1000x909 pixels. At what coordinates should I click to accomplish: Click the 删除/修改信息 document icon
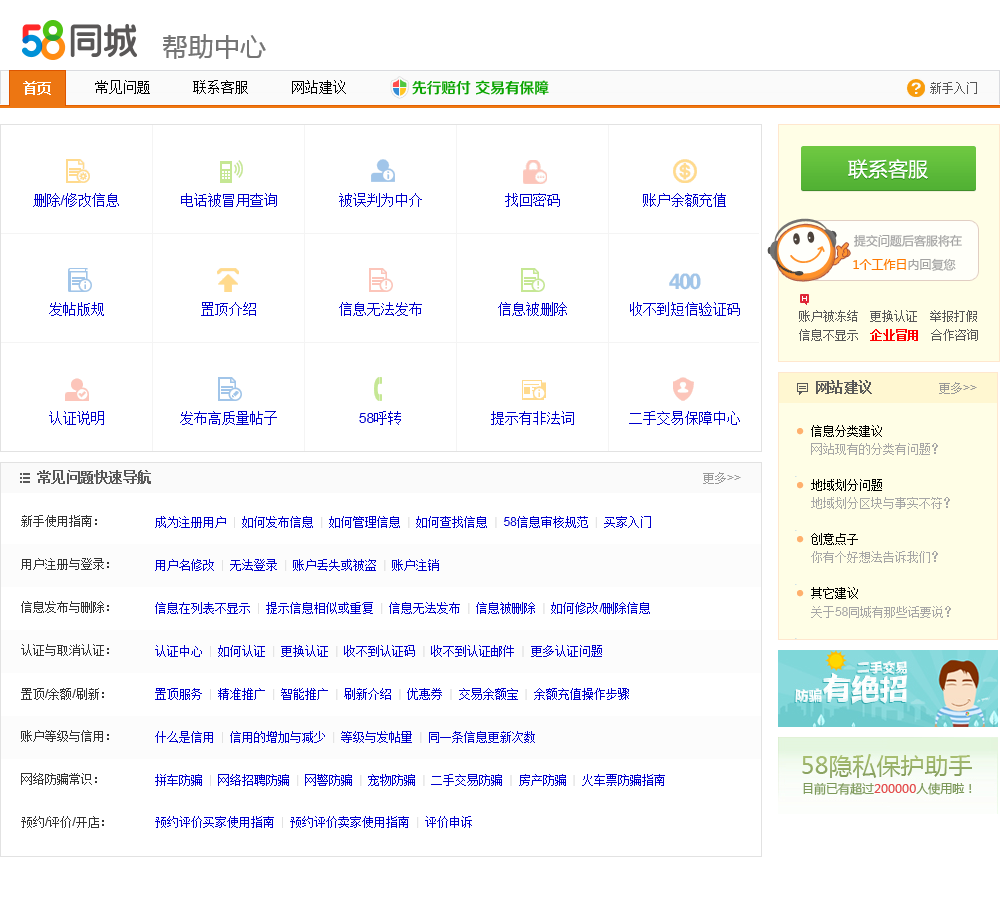[77, 171]
